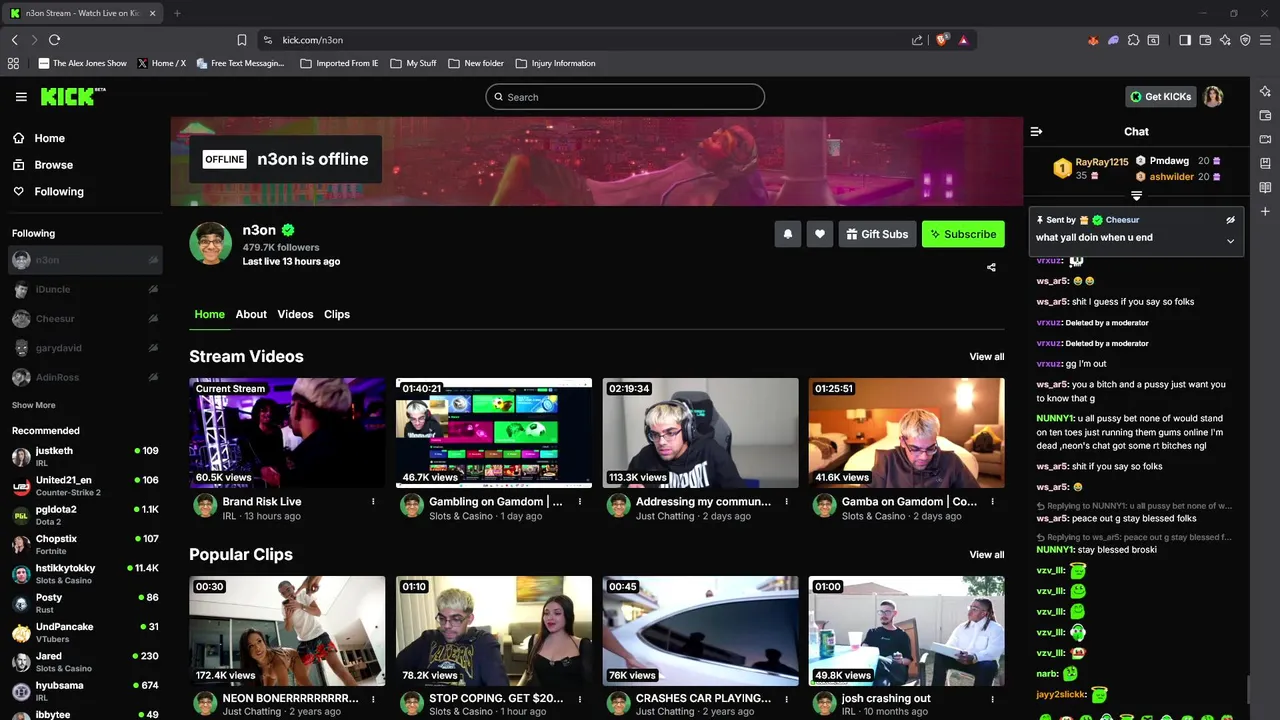Open options menu for Gamba on Gamdom video
This screenshot has height=720, width=1280.
(x=993, y=502)
